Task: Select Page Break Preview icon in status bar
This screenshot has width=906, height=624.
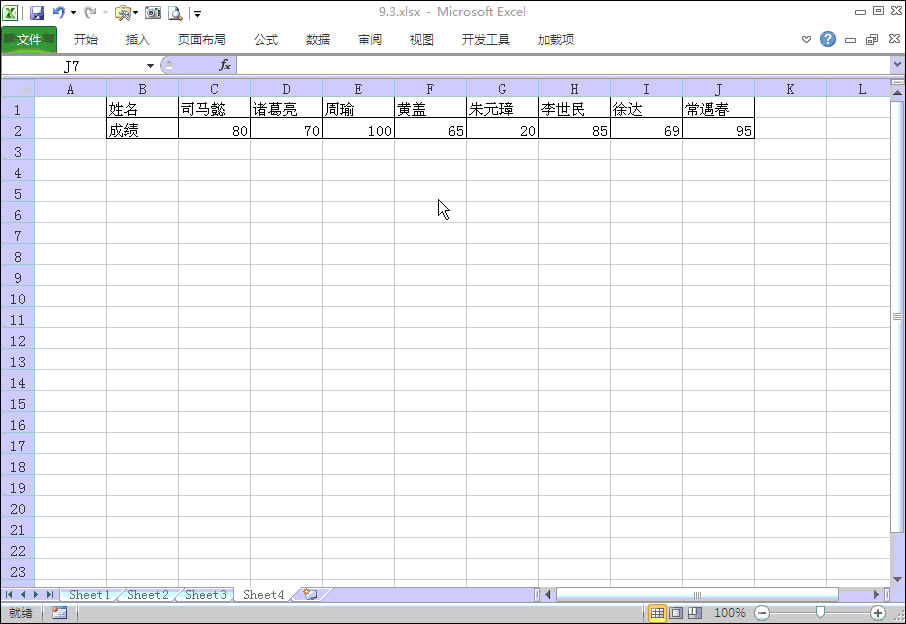Action: tap(696, 613)
